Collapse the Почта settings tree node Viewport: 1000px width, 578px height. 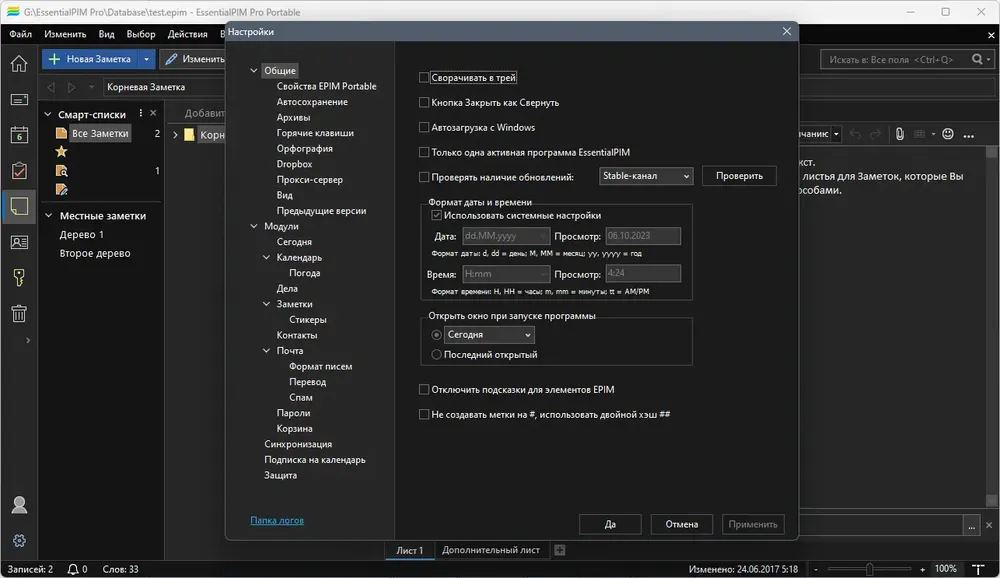[267, 350]
